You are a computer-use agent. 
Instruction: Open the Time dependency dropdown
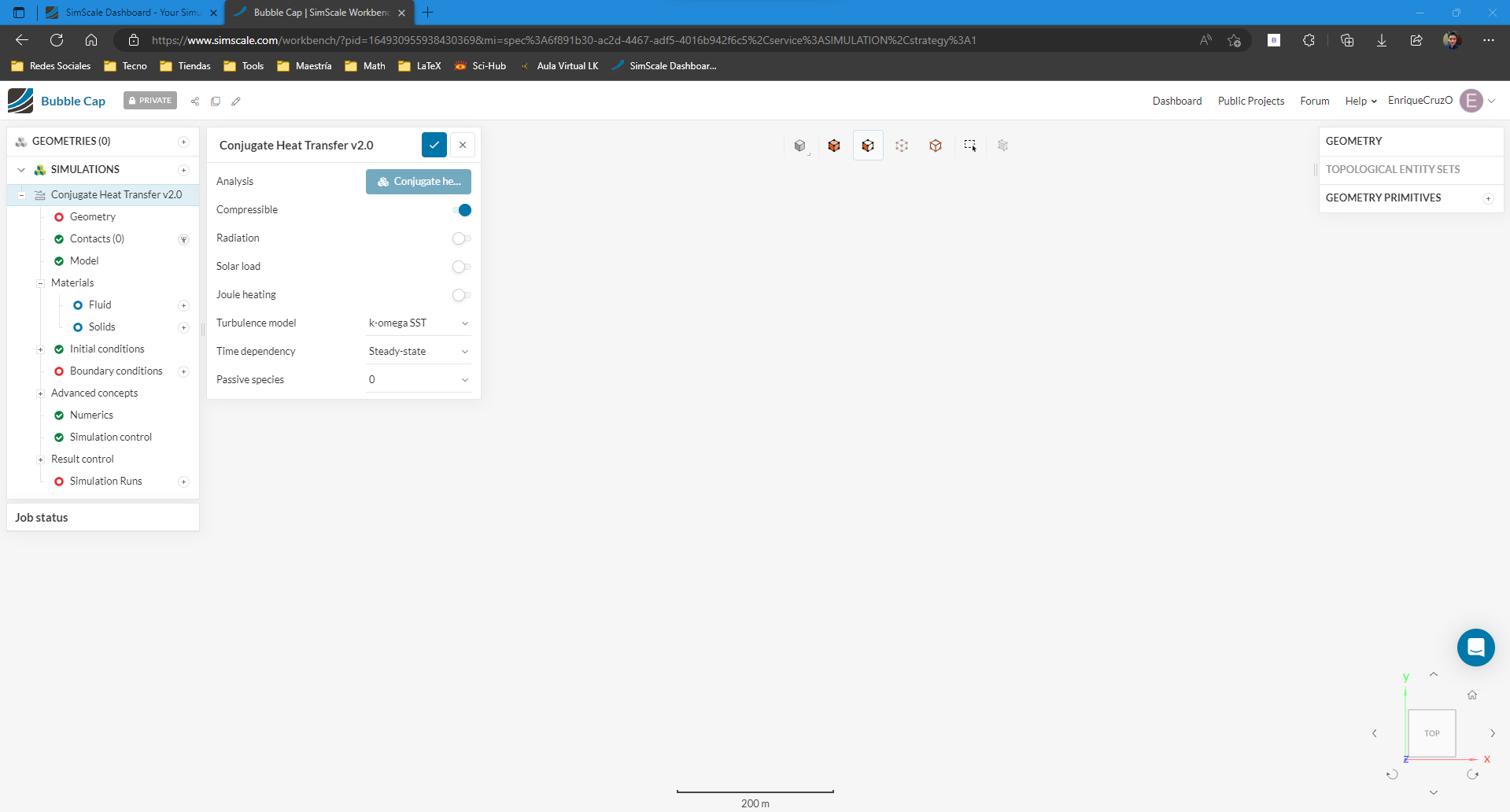(x=419, y=352)
